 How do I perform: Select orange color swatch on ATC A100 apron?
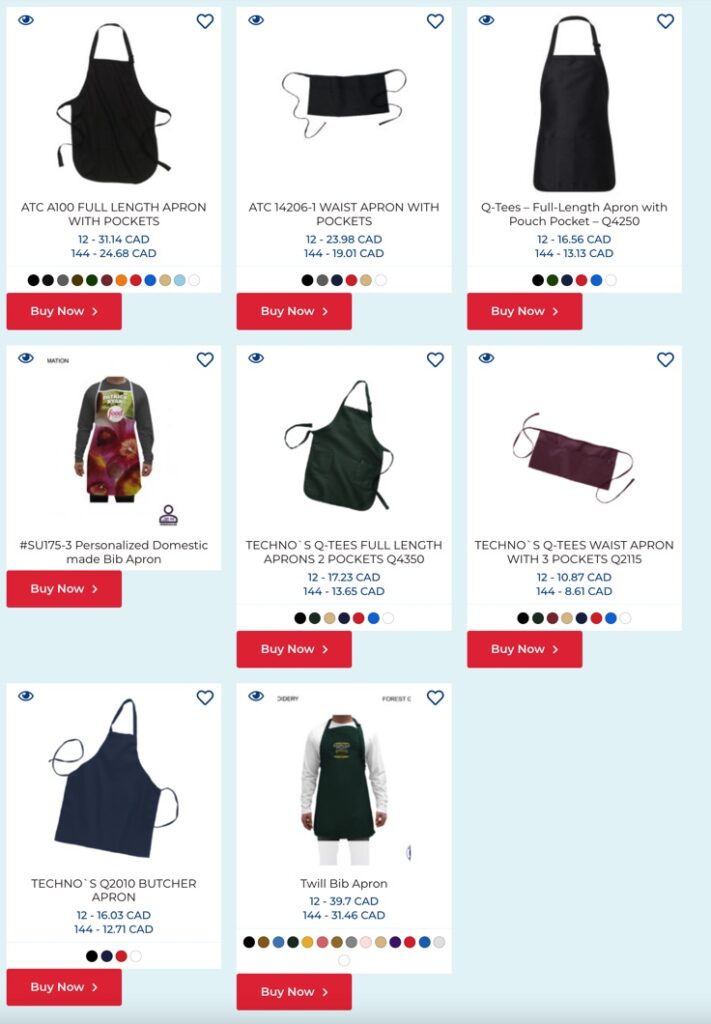click(x=121, y=280)
